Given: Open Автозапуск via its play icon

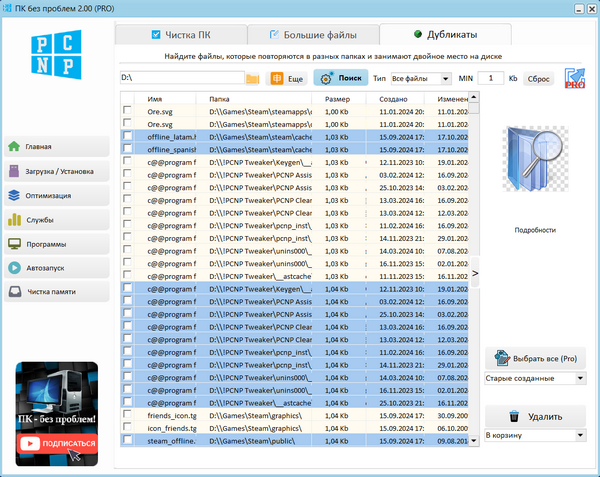Looking at the screenshot, I should pos(15,268).
